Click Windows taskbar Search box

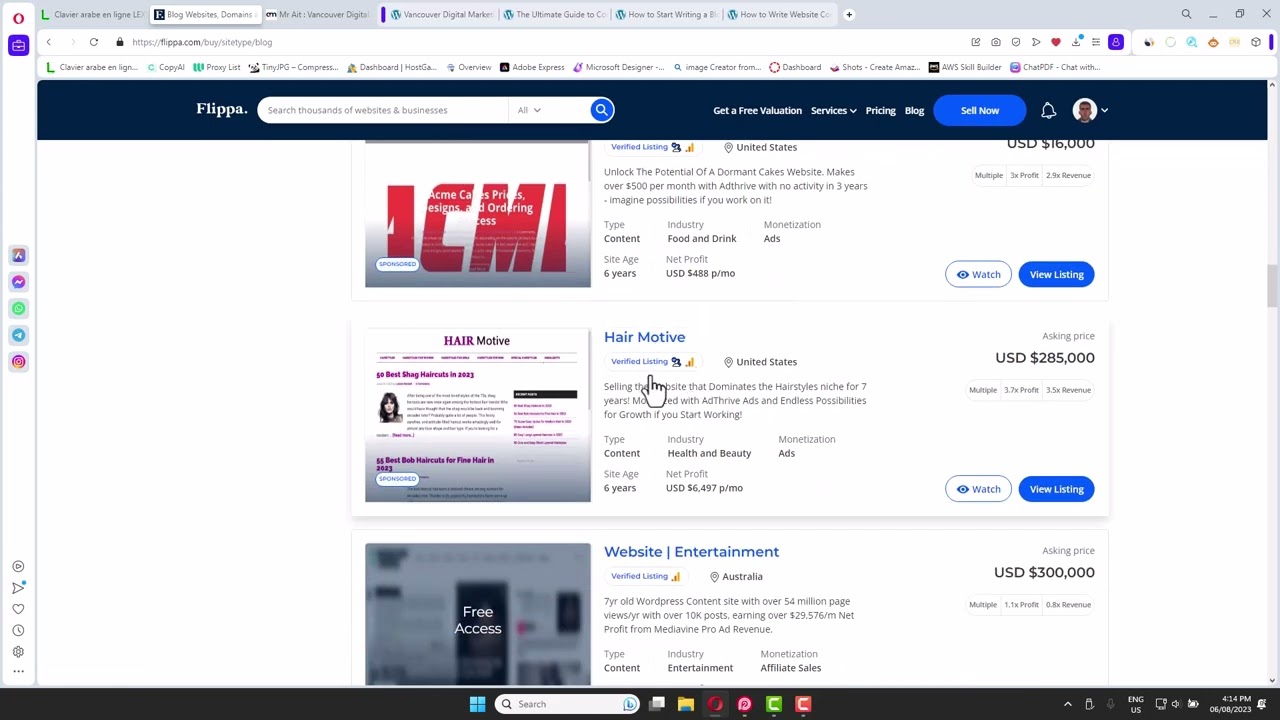point(567,704)
